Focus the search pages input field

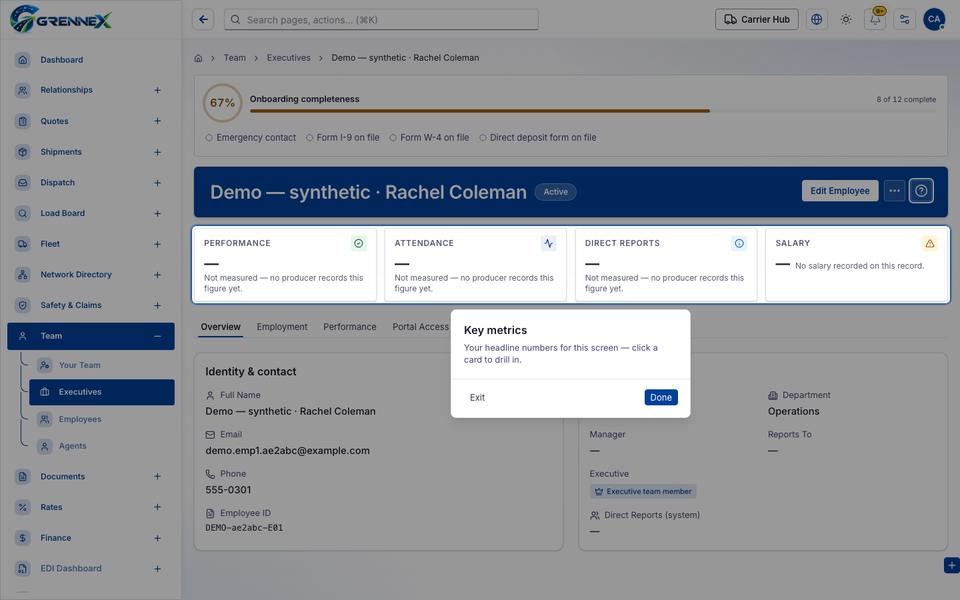pos(381,20)
